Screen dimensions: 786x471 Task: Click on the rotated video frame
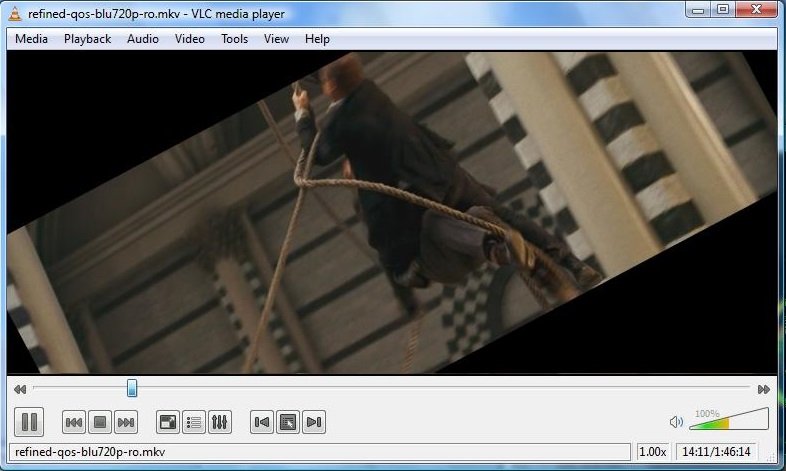tap(391, 213)
